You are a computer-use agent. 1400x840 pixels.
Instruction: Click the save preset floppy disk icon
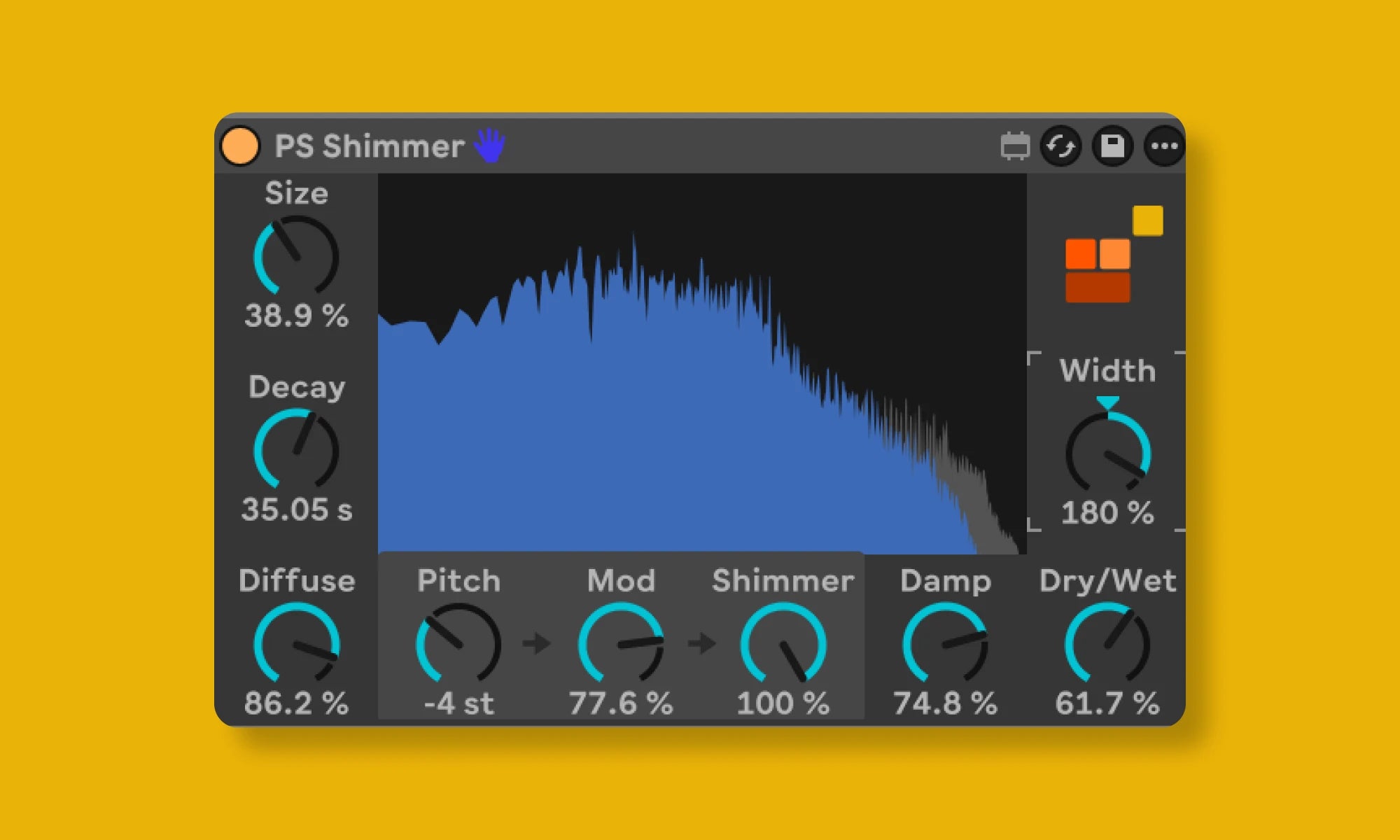click(x=1112, y=146)
